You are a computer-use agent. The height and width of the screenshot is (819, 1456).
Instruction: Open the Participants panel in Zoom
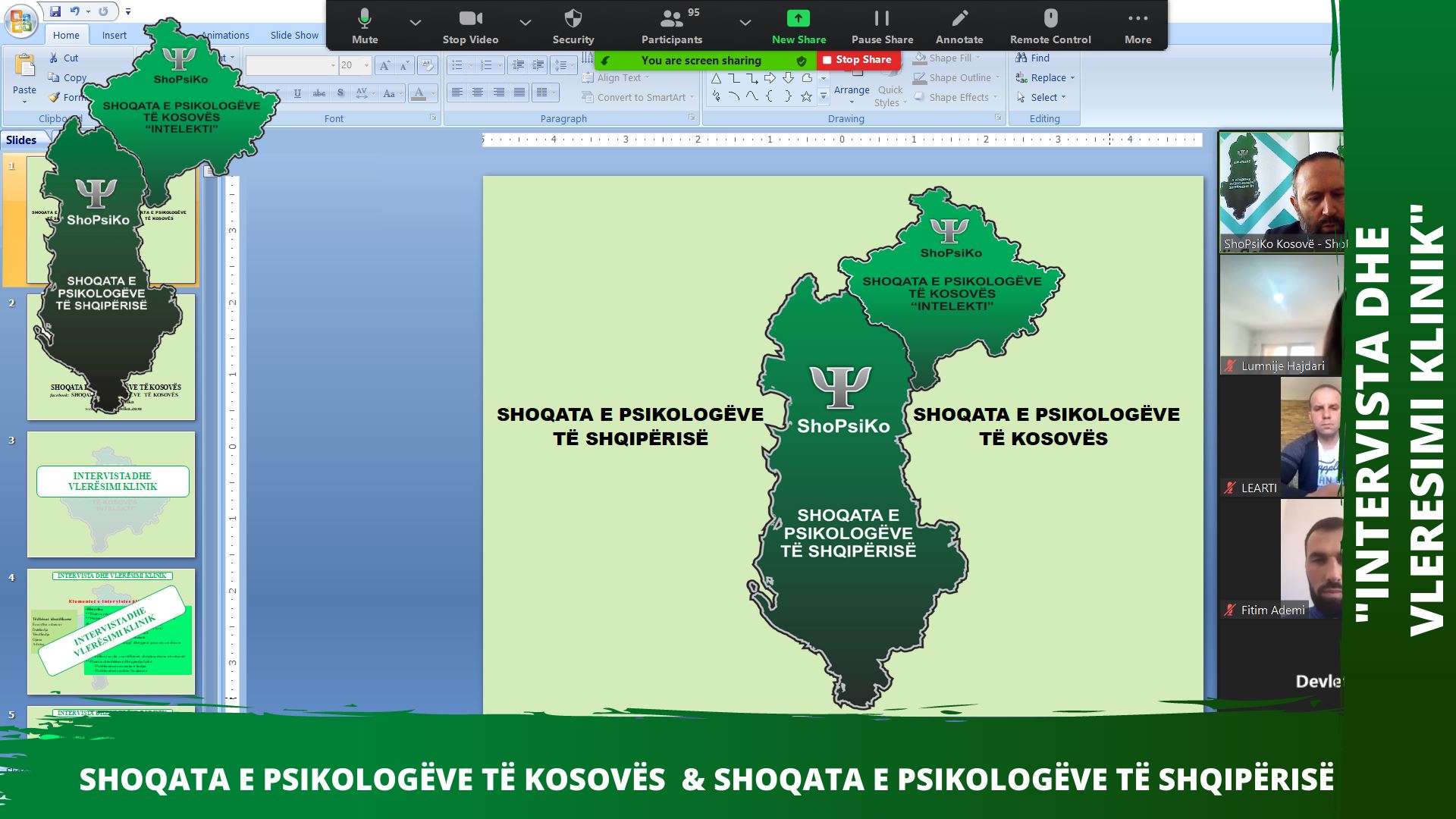(x=672, y=27)
